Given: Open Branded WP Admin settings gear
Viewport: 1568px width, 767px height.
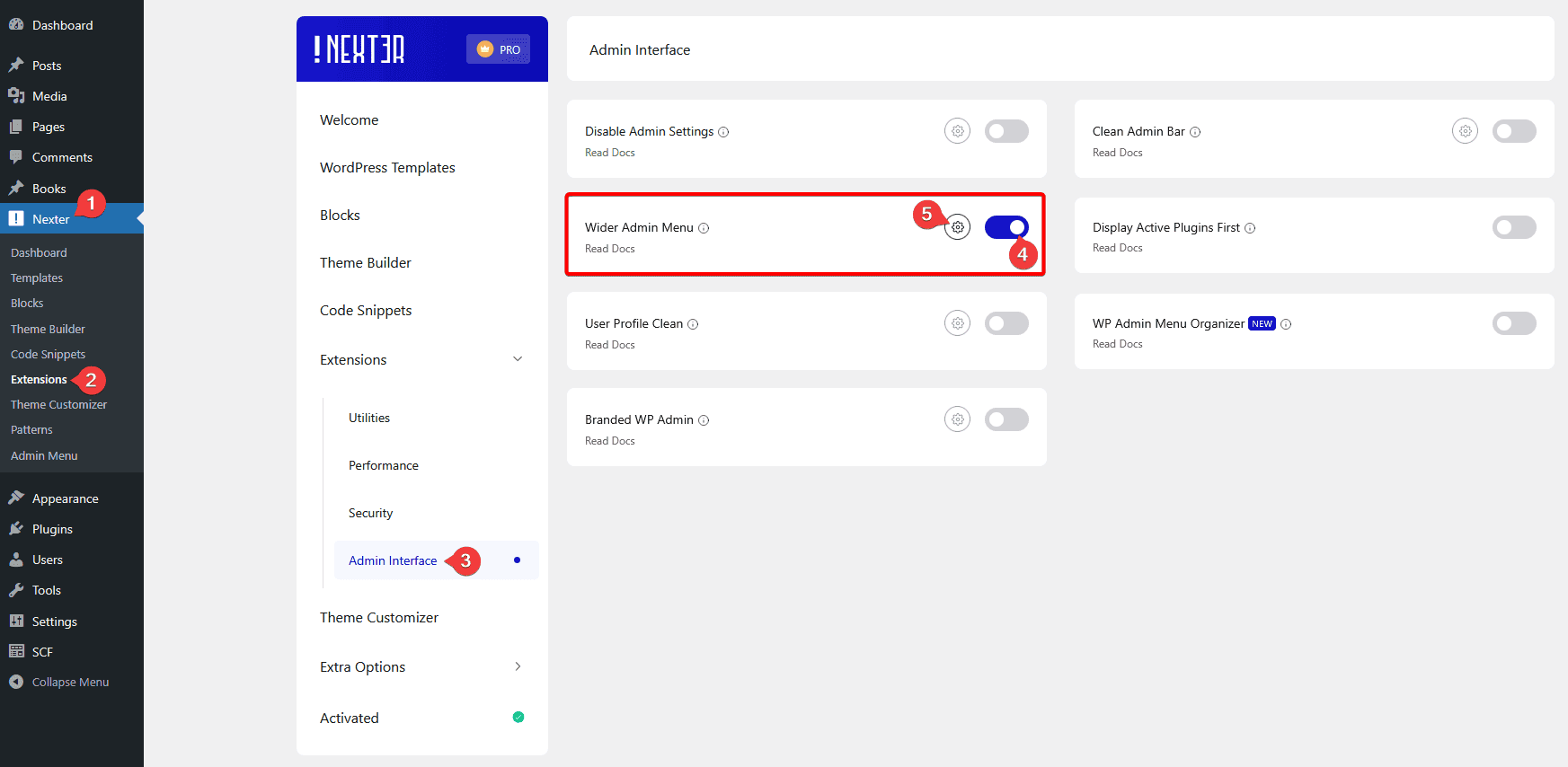Looking at the screenshot, I should click(958, 419).
